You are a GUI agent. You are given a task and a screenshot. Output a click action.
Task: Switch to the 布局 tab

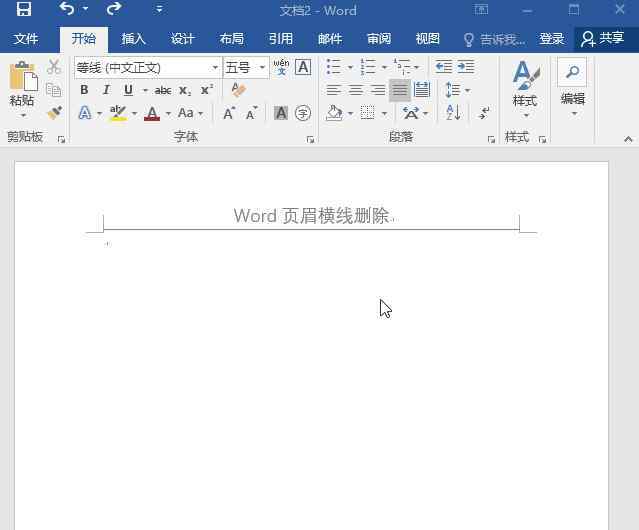point(231,39)
